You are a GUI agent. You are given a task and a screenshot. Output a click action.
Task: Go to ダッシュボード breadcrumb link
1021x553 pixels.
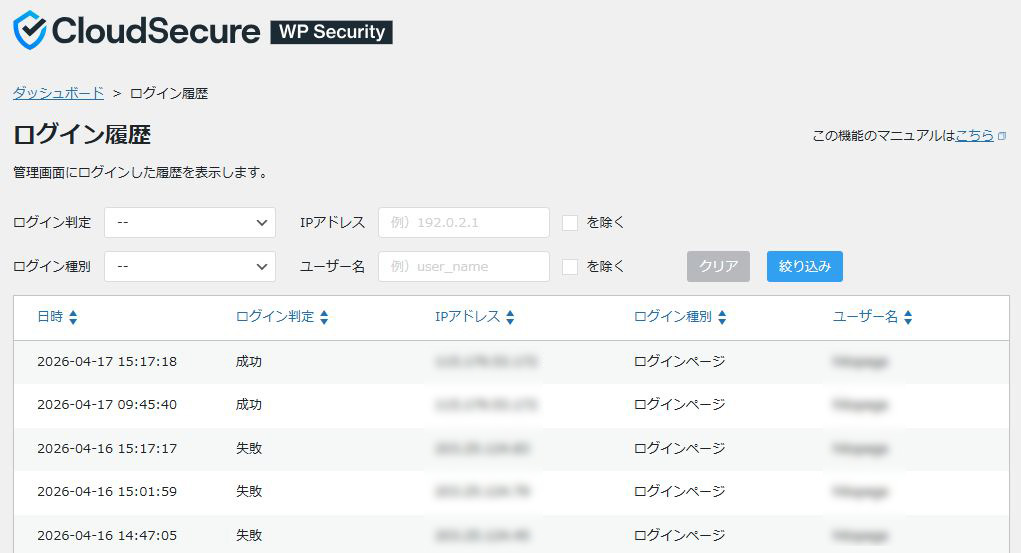[x=59, y=93]
